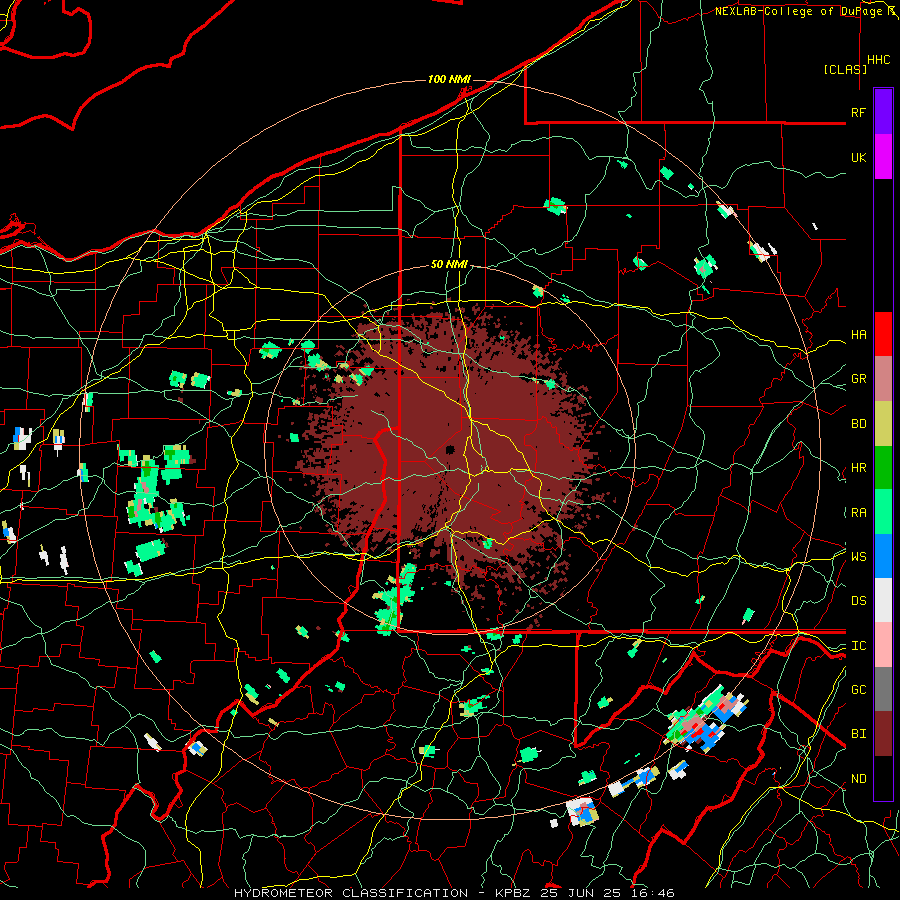Click the "KPBZ" station identifier in the caption
The image size is (900, 900).
(513, 893)
